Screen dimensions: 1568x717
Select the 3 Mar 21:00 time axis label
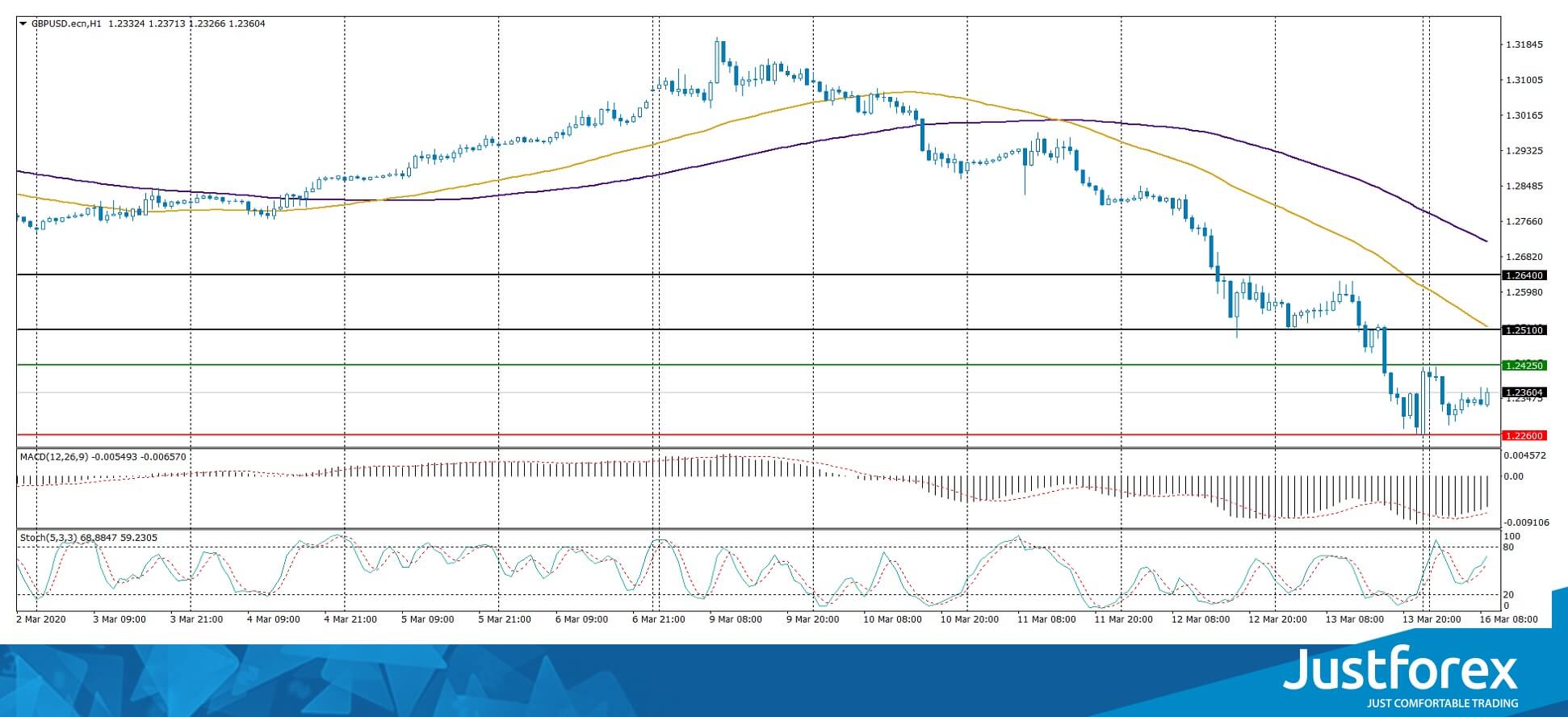(197, 620)
